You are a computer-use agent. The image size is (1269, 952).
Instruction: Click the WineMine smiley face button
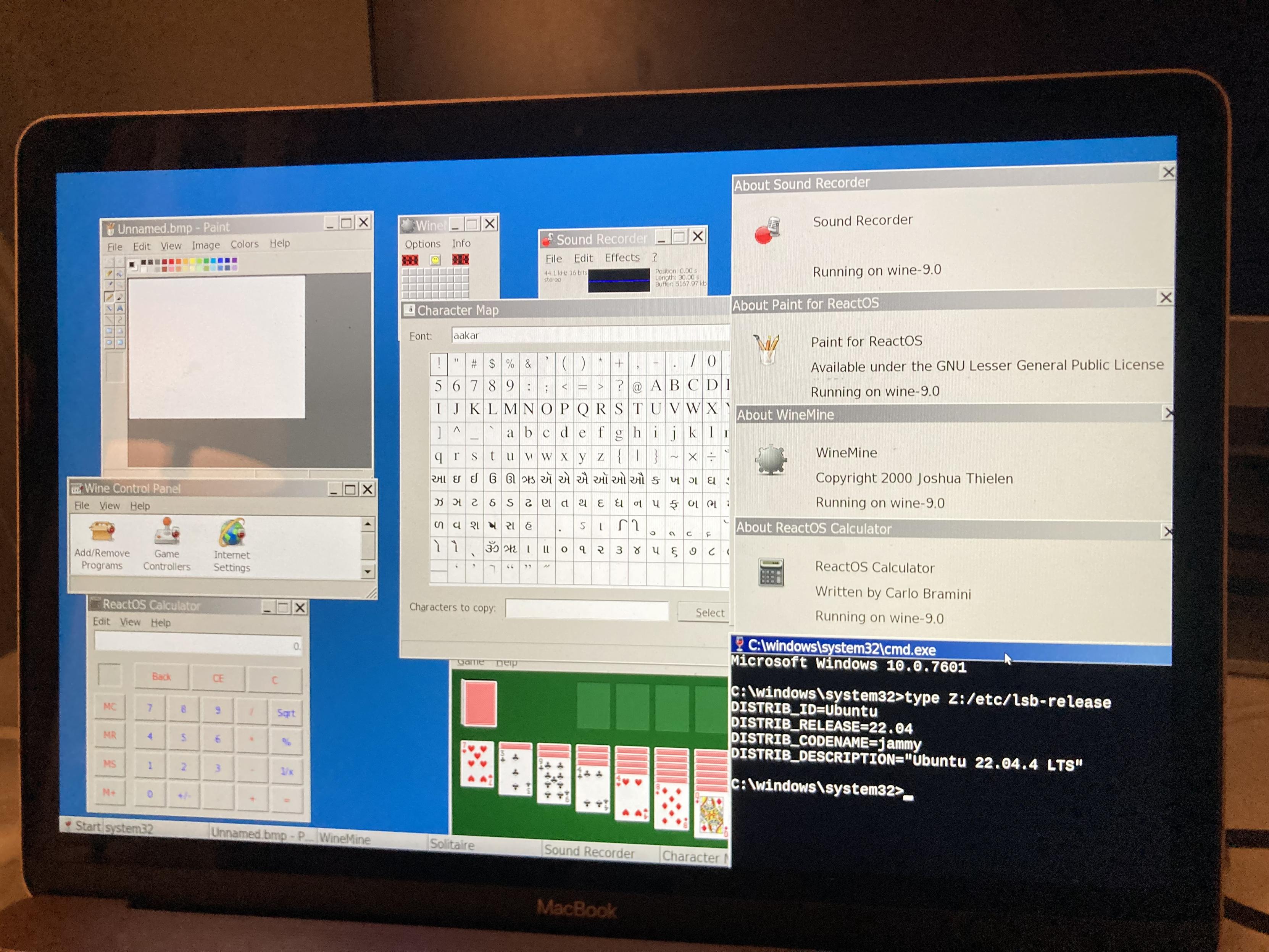point(435,260)
